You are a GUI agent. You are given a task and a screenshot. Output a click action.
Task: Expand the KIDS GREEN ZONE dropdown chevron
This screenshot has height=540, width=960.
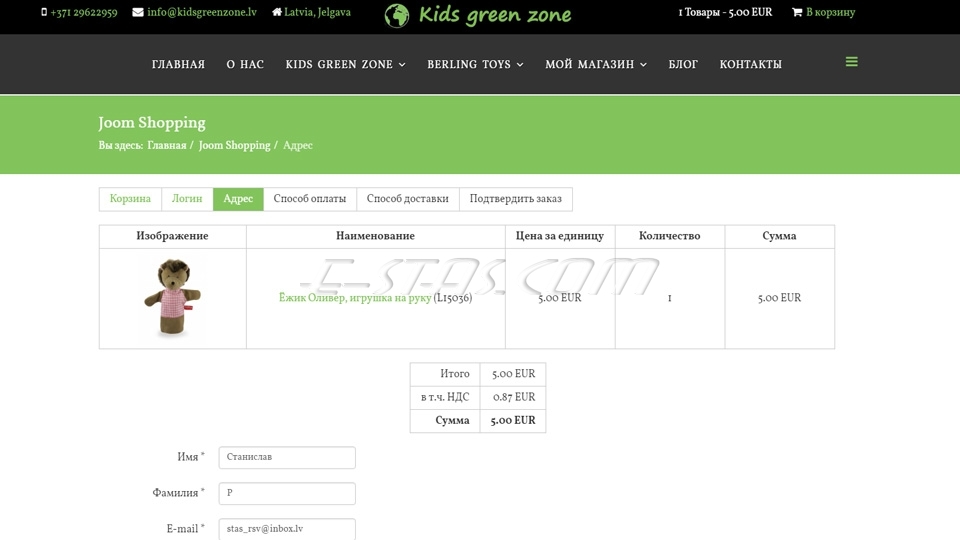(x=402, y=64)
